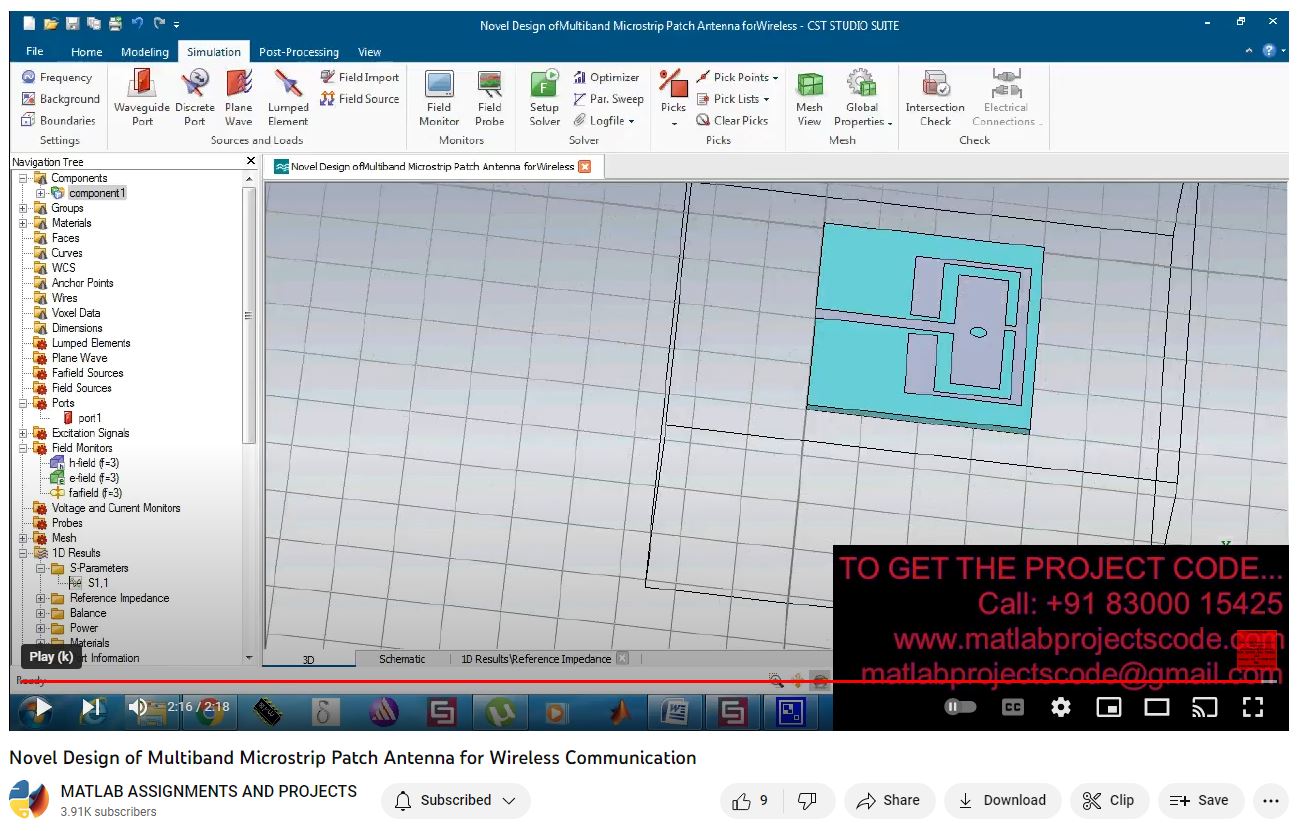1301x831 pixels.
Task: Toggle closed captions on the video
Action: click(x=1012, y=707)
